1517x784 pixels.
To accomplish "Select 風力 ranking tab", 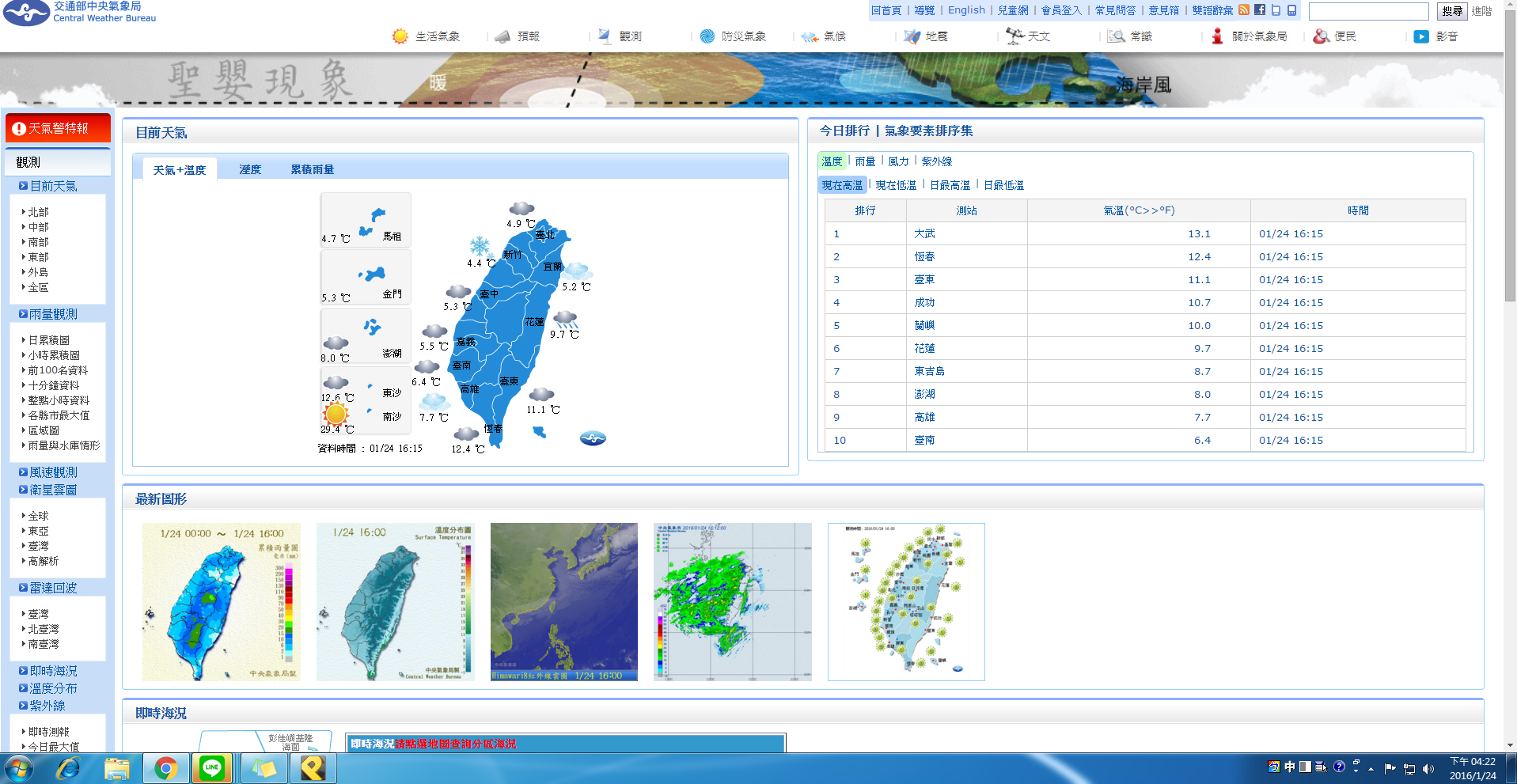I will coord(898,161).
